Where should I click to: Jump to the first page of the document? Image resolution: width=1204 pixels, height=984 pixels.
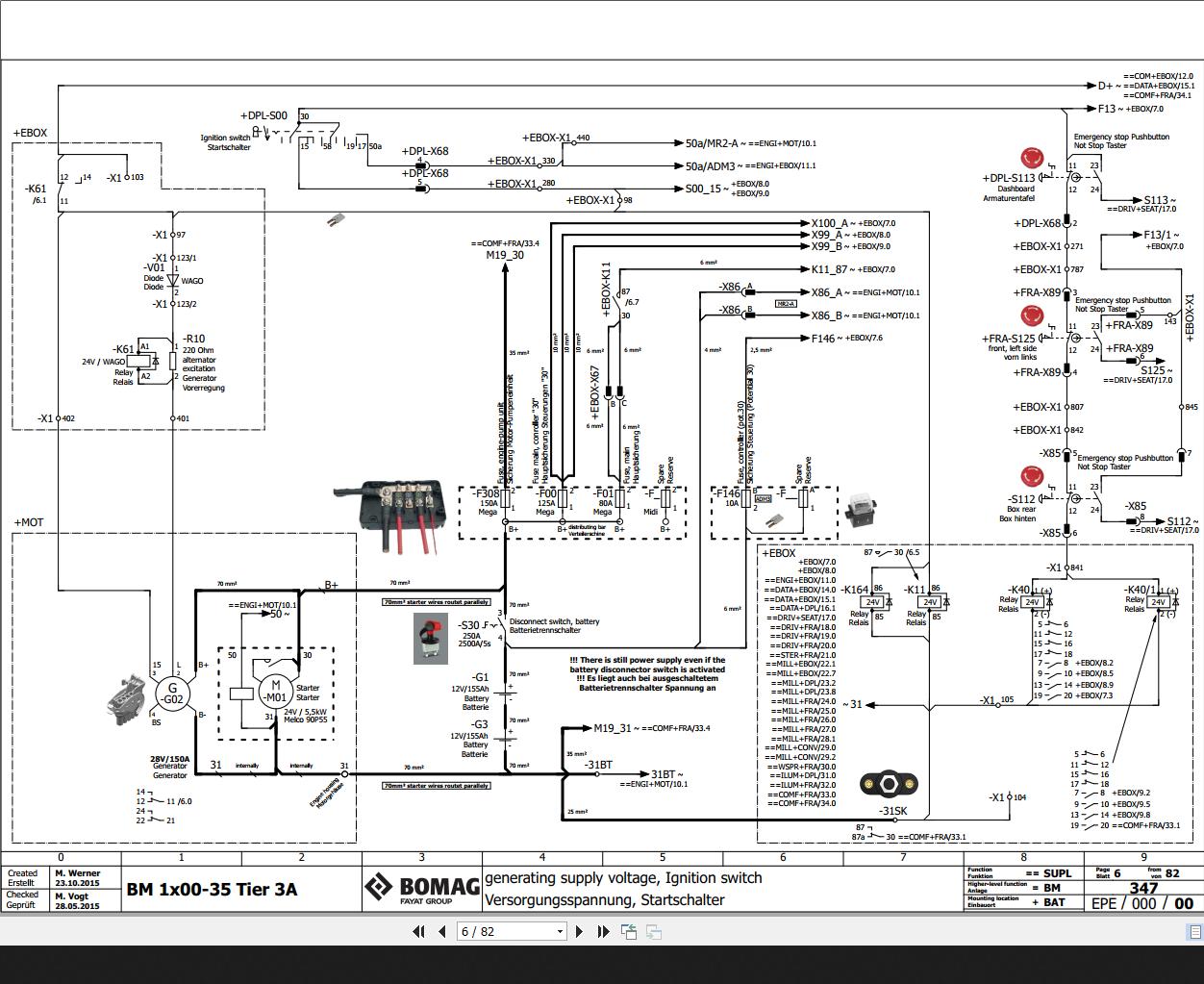tap(418, 931)
